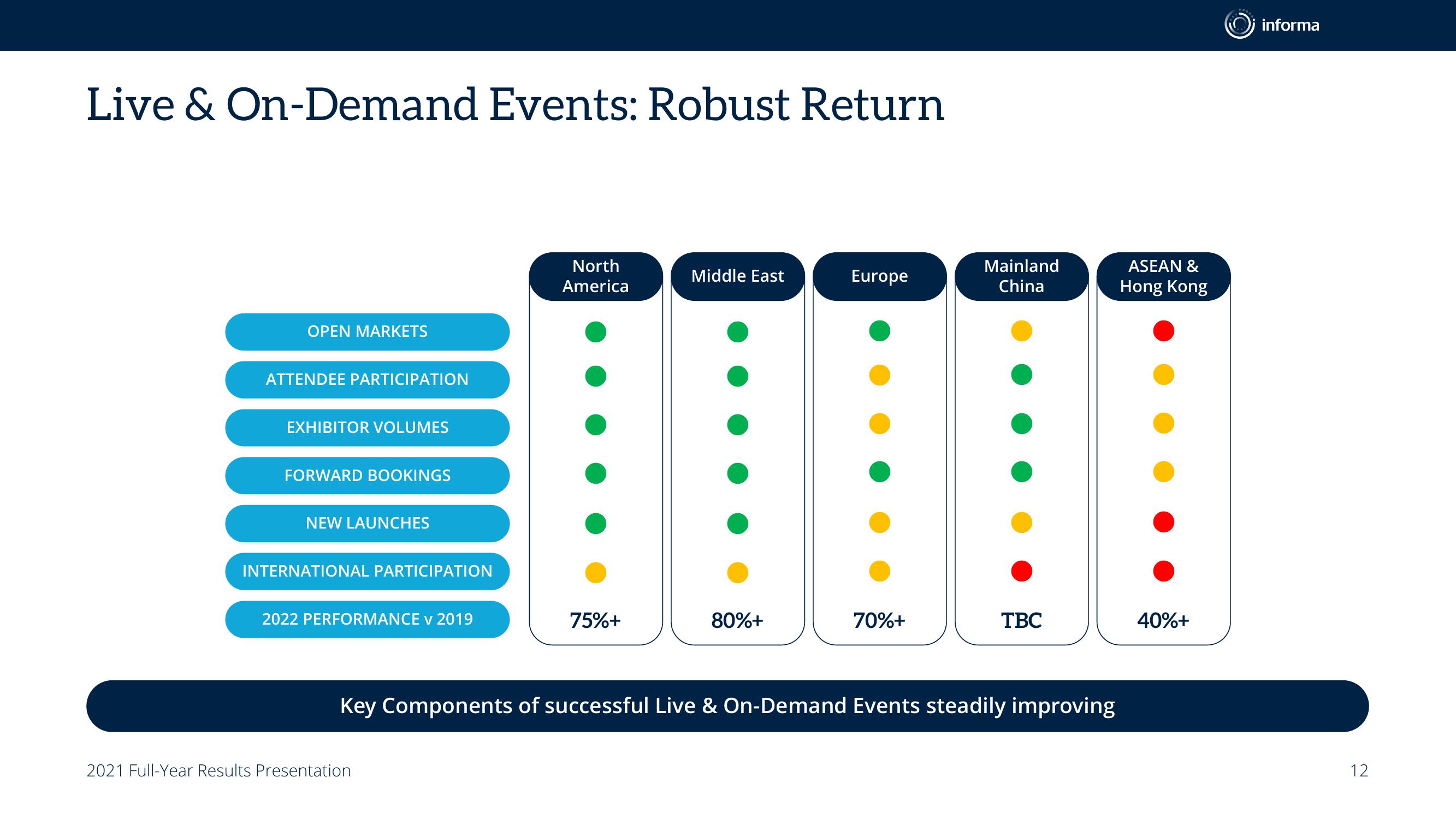Image resolution: width=1456 pixels, height=819 pixels.
Task: Click Middle East New Launches green dot
Action: tap(738, 524)
